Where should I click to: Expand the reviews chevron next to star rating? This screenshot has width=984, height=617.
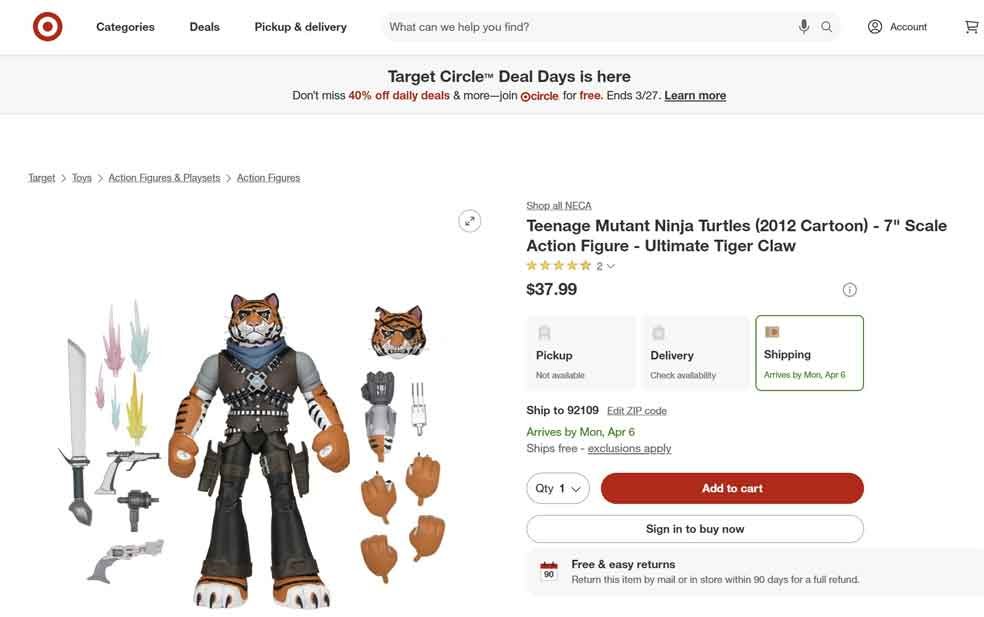coord(610,265)
